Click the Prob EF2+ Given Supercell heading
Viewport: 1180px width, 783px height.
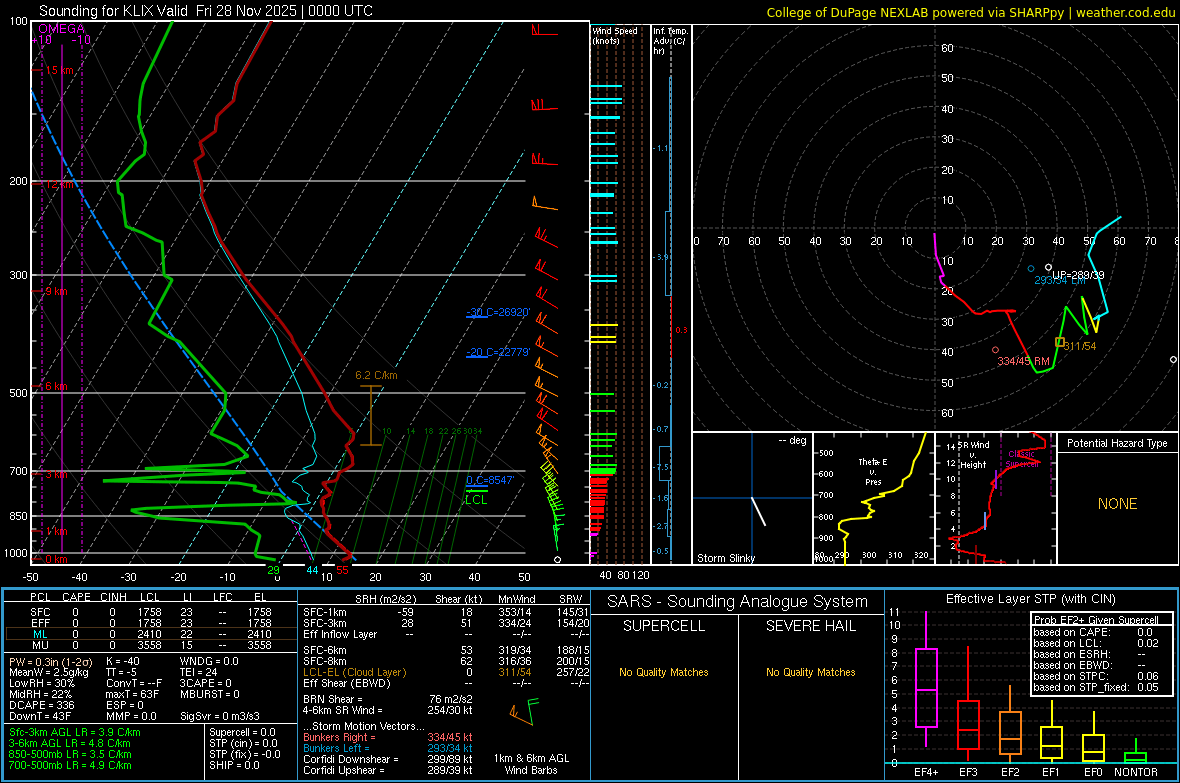1096,620
